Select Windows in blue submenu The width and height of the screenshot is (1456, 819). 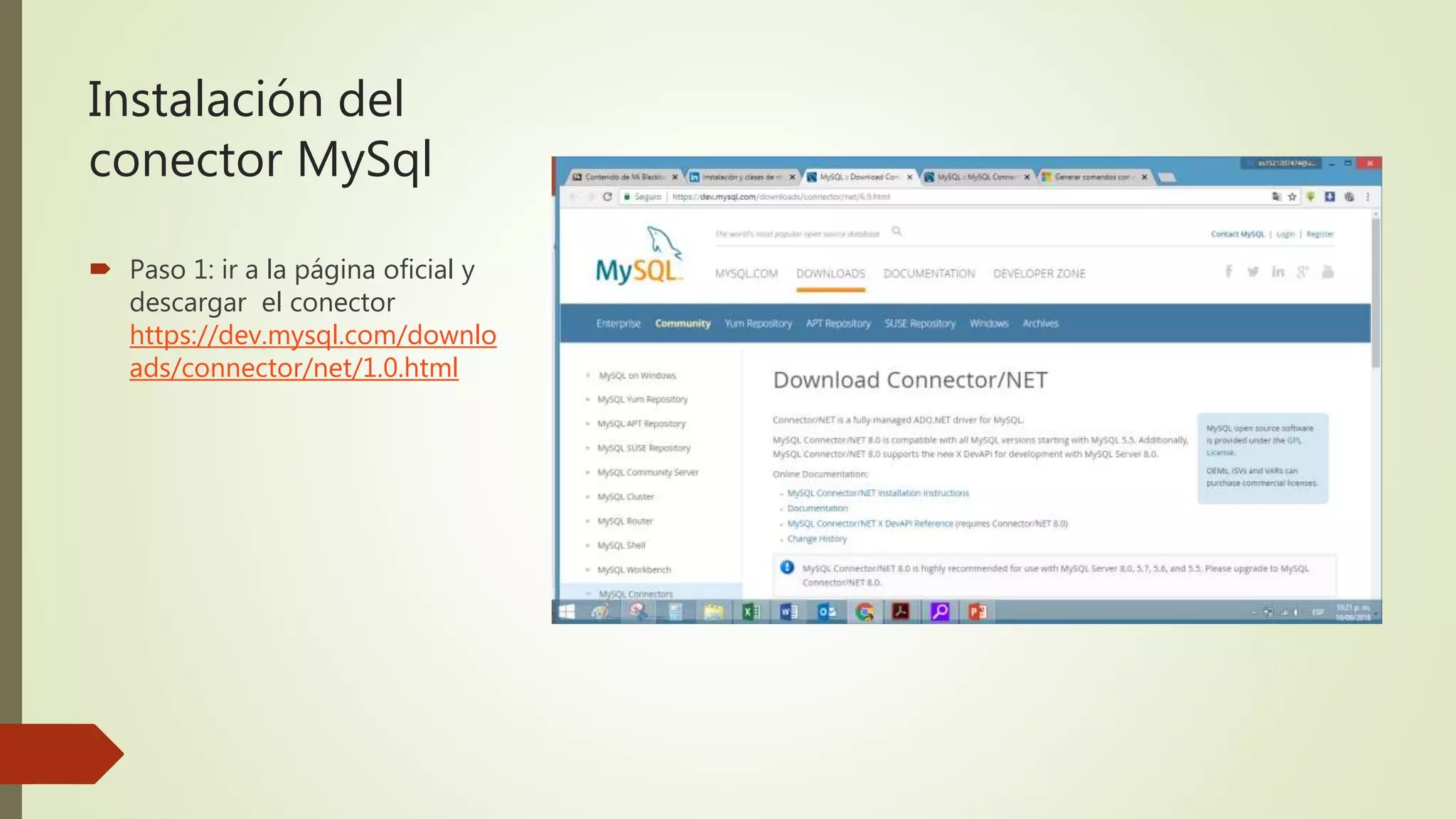[x=989, y=323]
